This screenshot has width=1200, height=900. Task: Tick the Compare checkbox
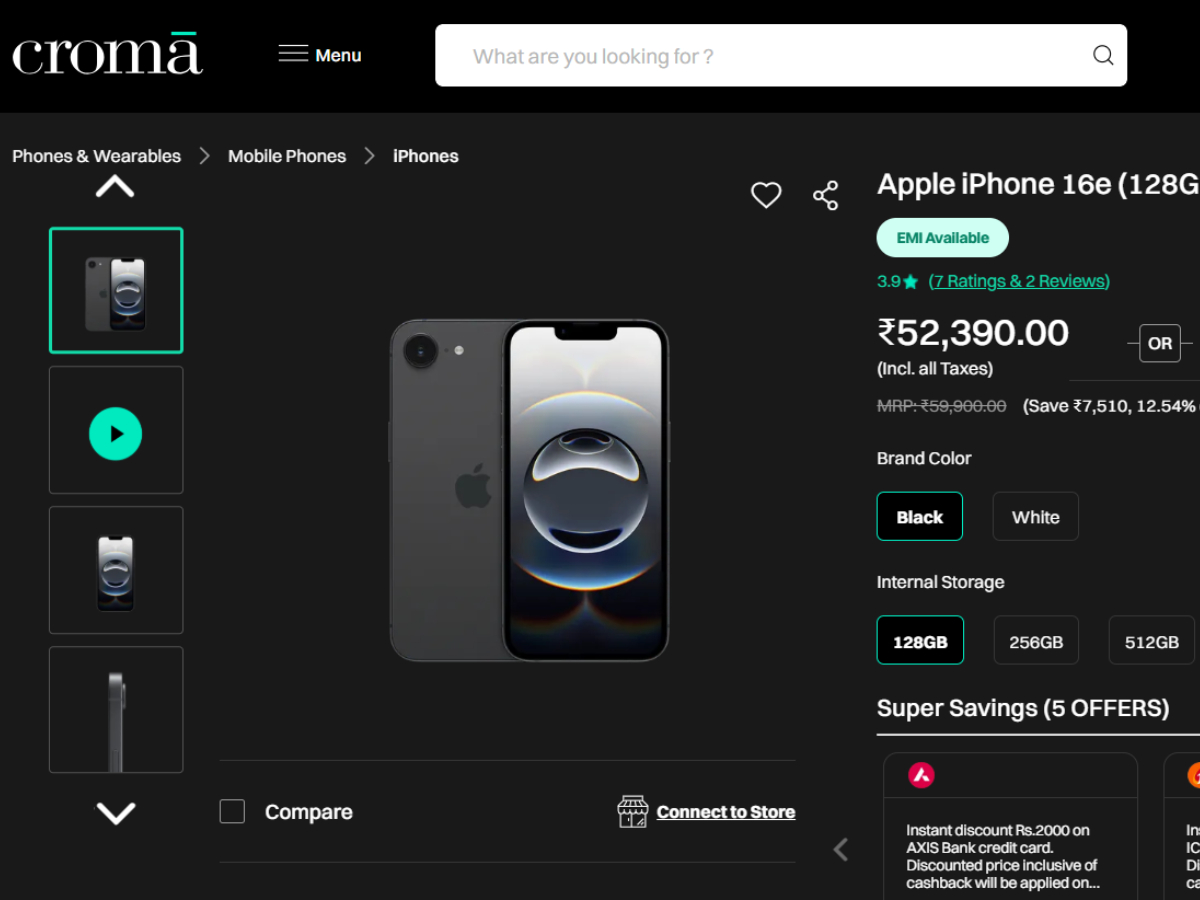click(232, 811)
